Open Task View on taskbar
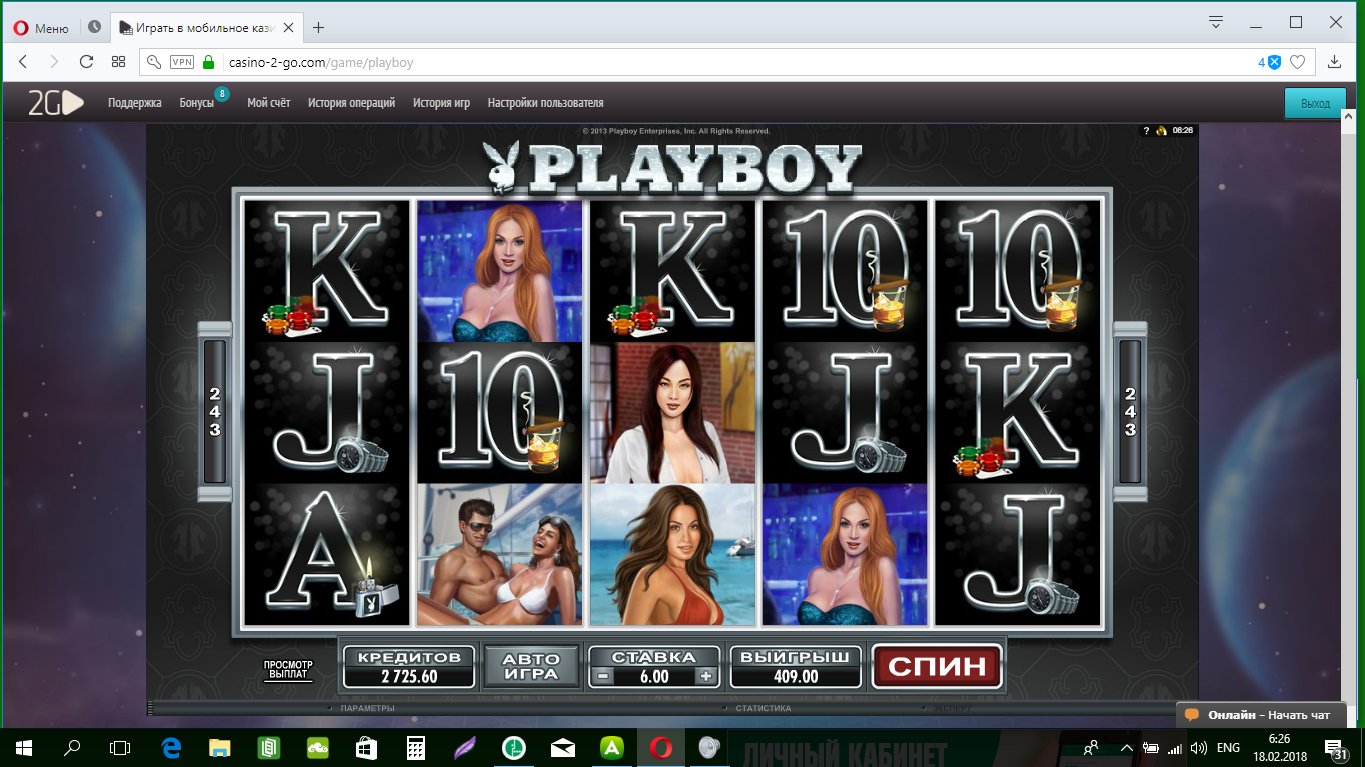Screen dimensions: 1365x767 pyautogui.click(x=120, y=747)
